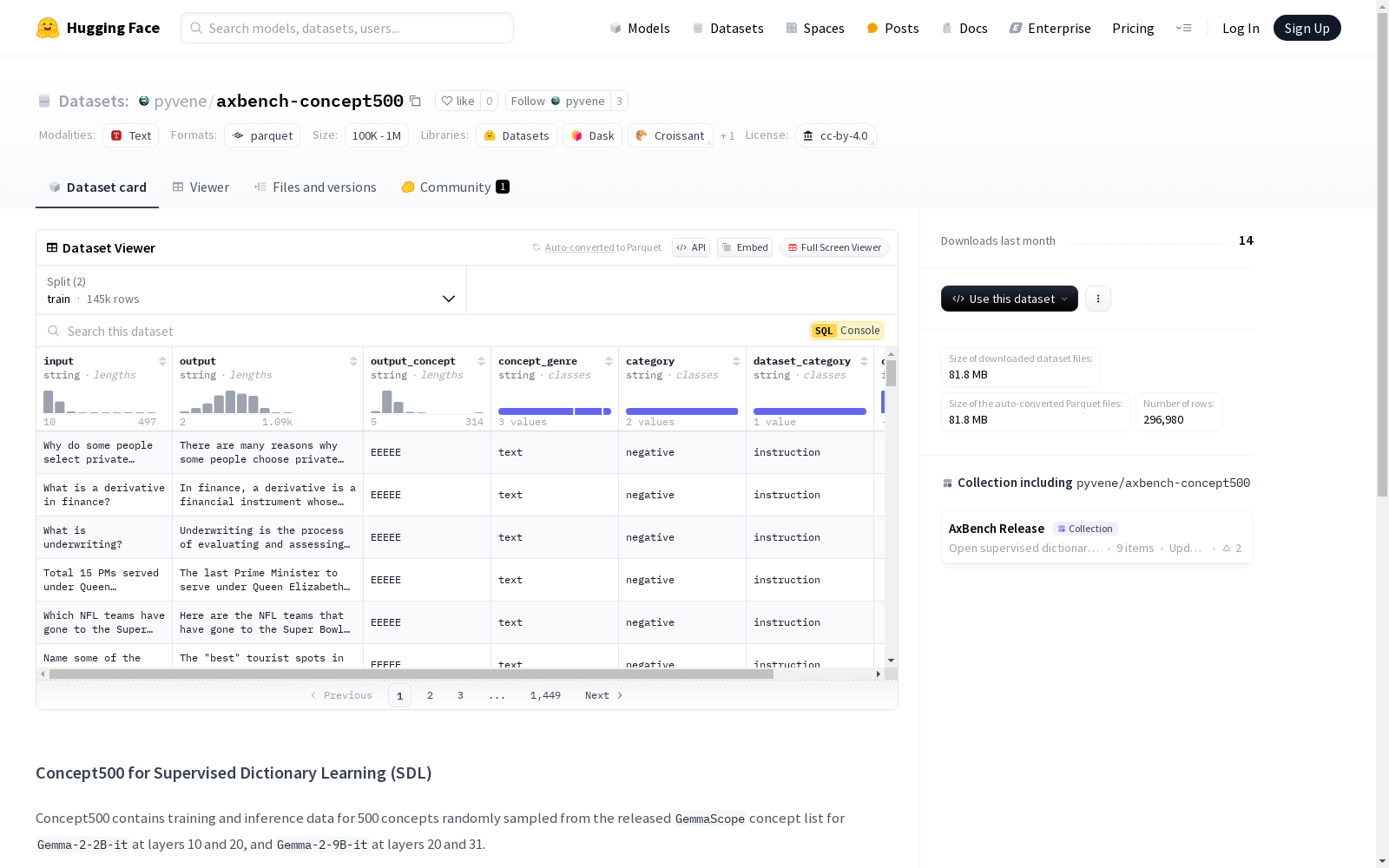
Task: Sort the category column
Action: pos(736,361)
